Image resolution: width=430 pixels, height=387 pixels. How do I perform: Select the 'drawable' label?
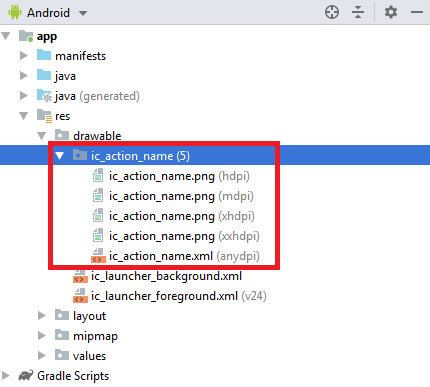[x=97, y=136]
